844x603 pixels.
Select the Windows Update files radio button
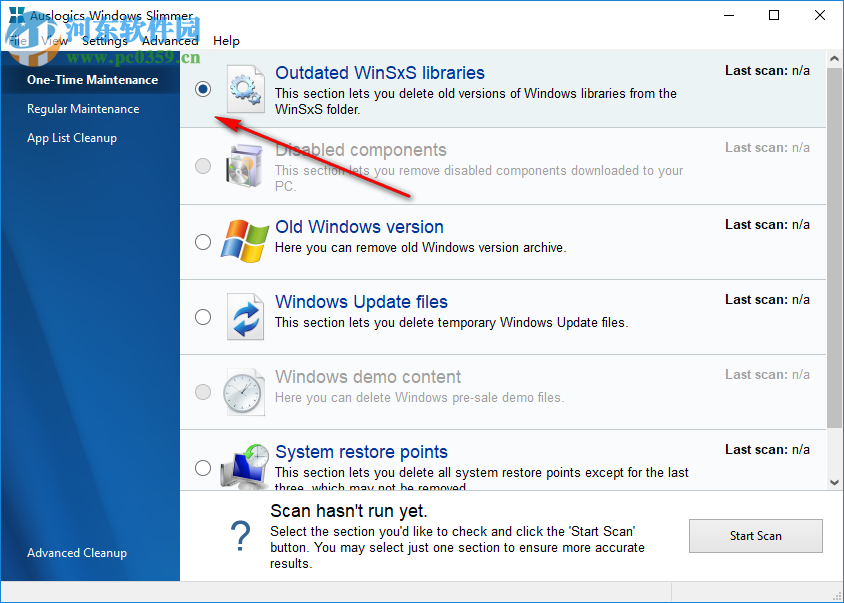click(203, 316)
